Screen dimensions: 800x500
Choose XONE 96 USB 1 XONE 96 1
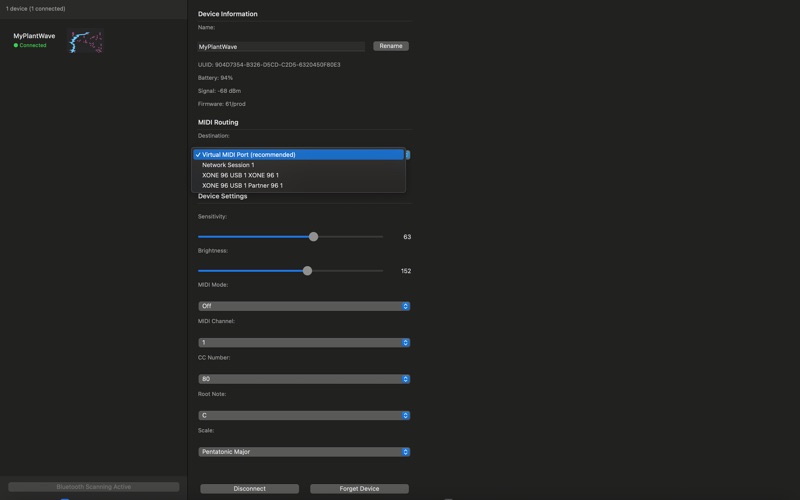pos(298,175)
